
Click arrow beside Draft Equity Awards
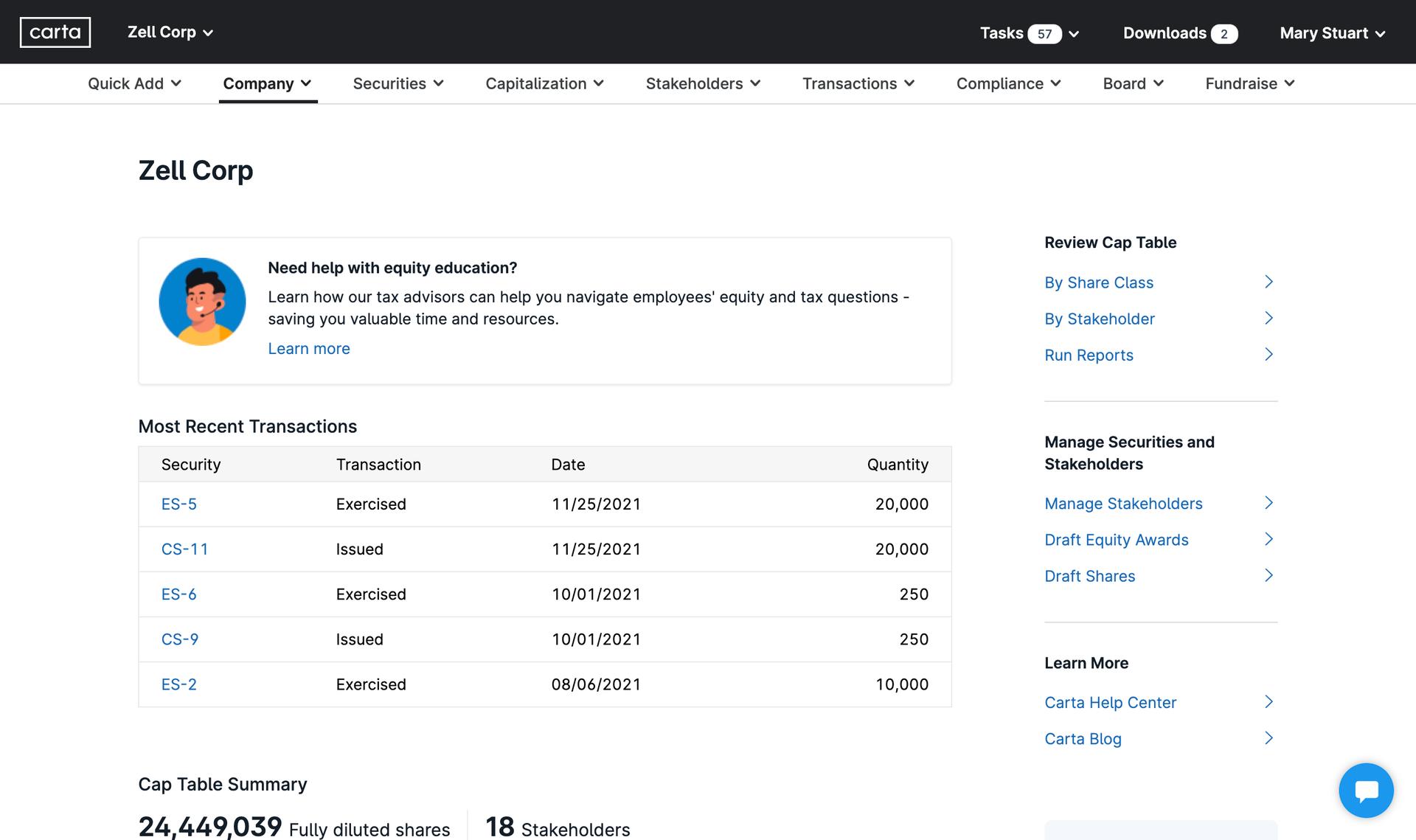(x=1268, y=539)
